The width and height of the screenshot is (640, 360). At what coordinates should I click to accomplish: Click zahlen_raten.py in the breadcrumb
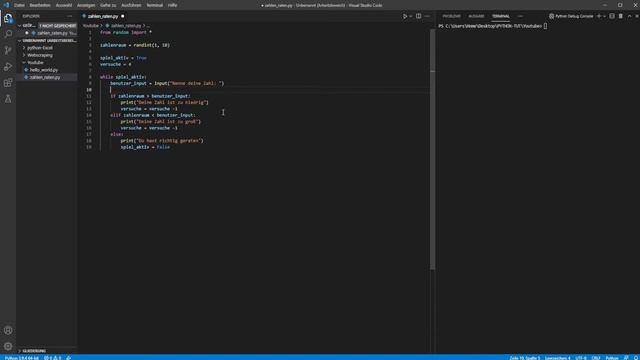coord(126,26)
